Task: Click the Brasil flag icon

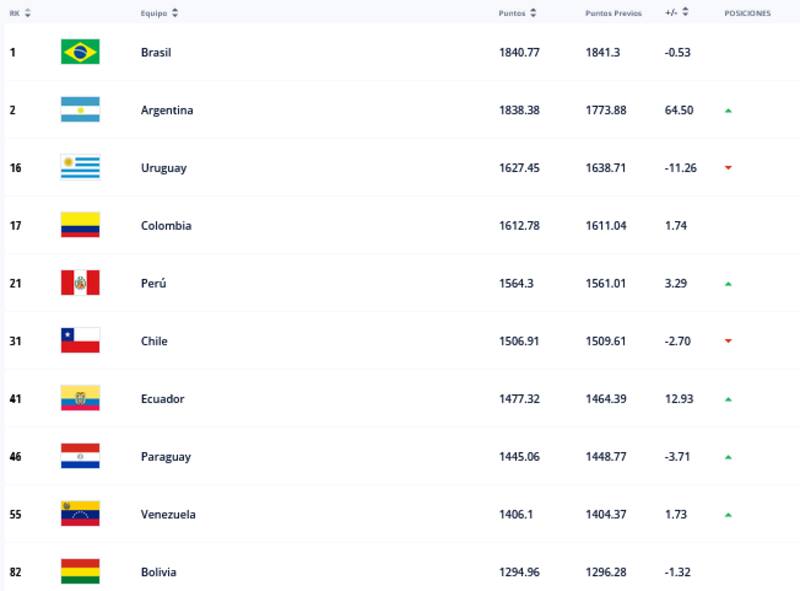Action: pos(80,52)
